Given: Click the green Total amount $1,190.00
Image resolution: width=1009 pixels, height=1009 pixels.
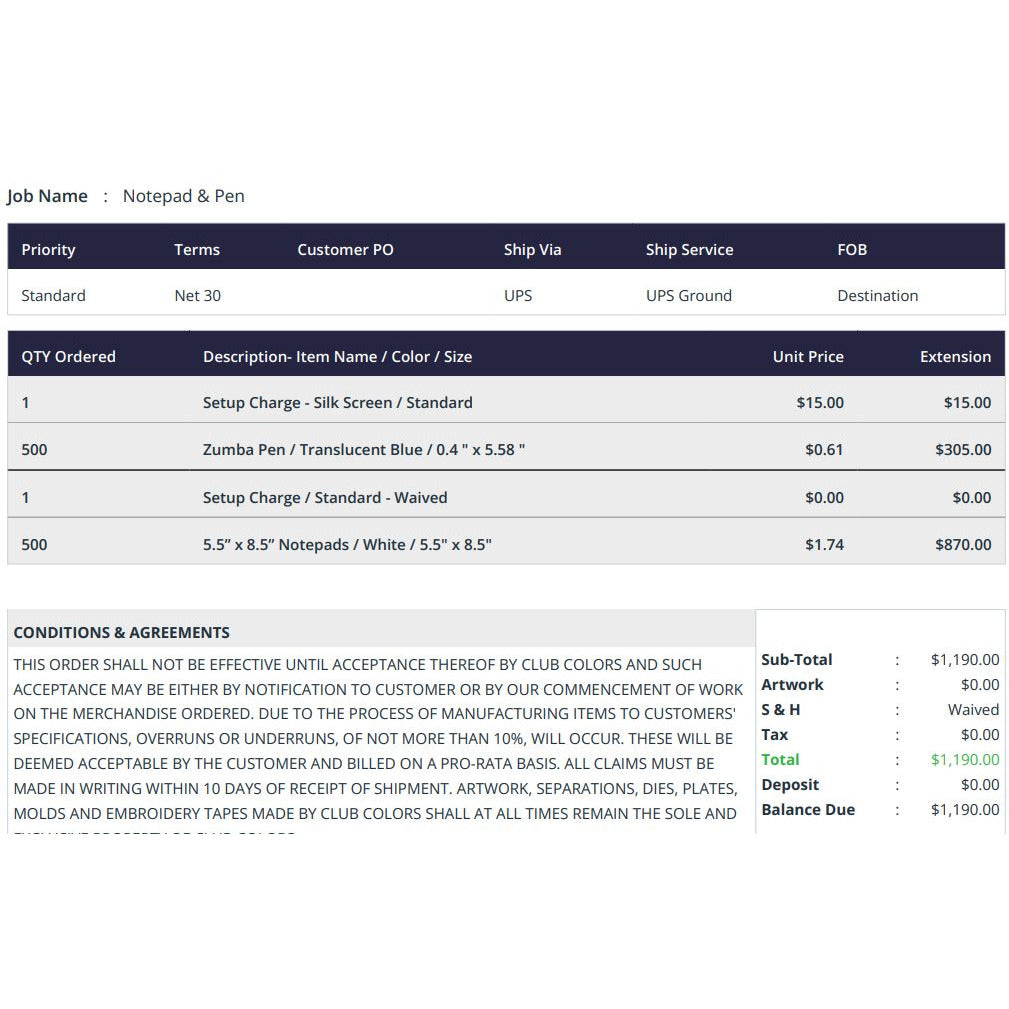Looking at the screenshot, I should [x=965, y=759].
